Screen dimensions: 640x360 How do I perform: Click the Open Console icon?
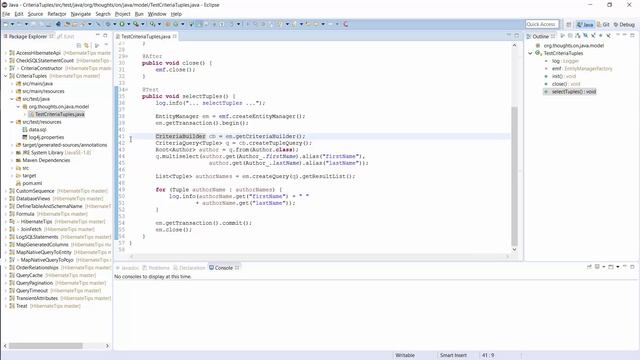[611, 267]
